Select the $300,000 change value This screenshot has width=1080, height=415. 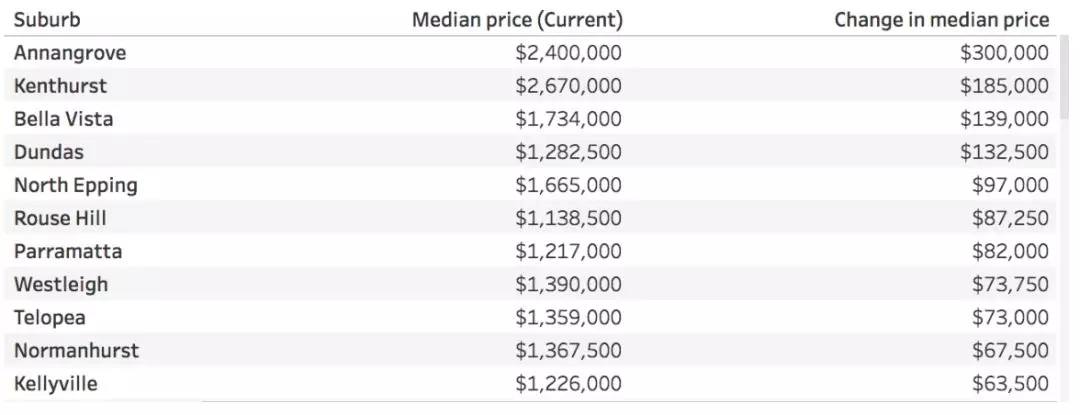click(x=1004, y=53)
